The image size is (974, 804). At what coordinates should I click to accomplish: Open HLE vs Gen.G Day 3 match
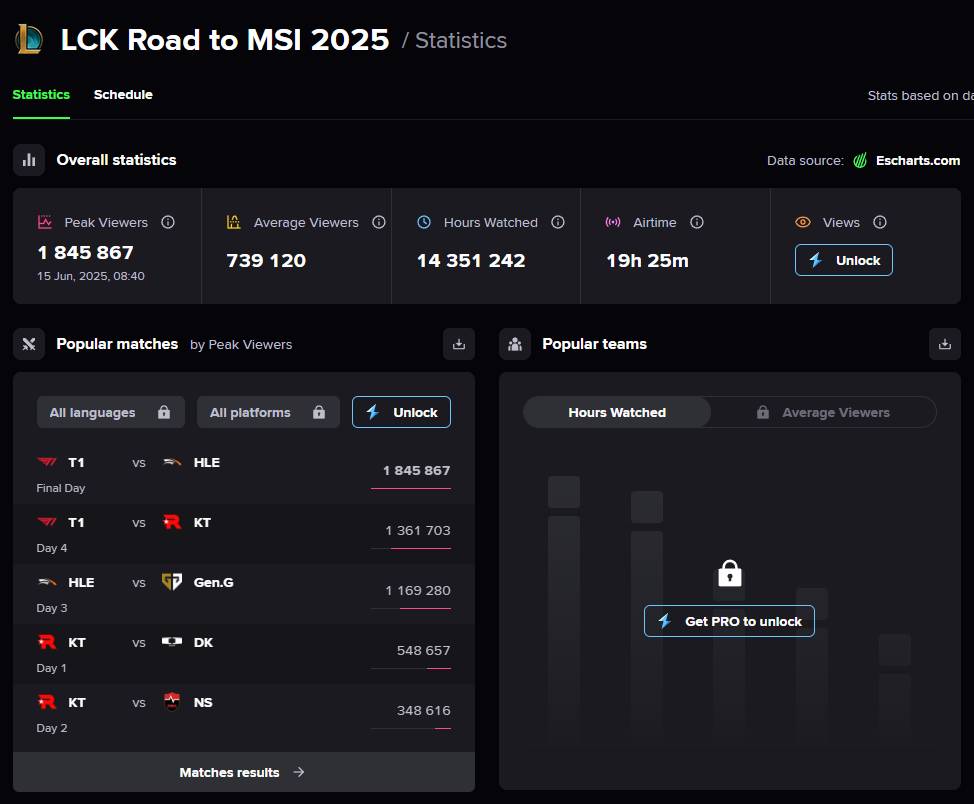[x=244, y=594]
